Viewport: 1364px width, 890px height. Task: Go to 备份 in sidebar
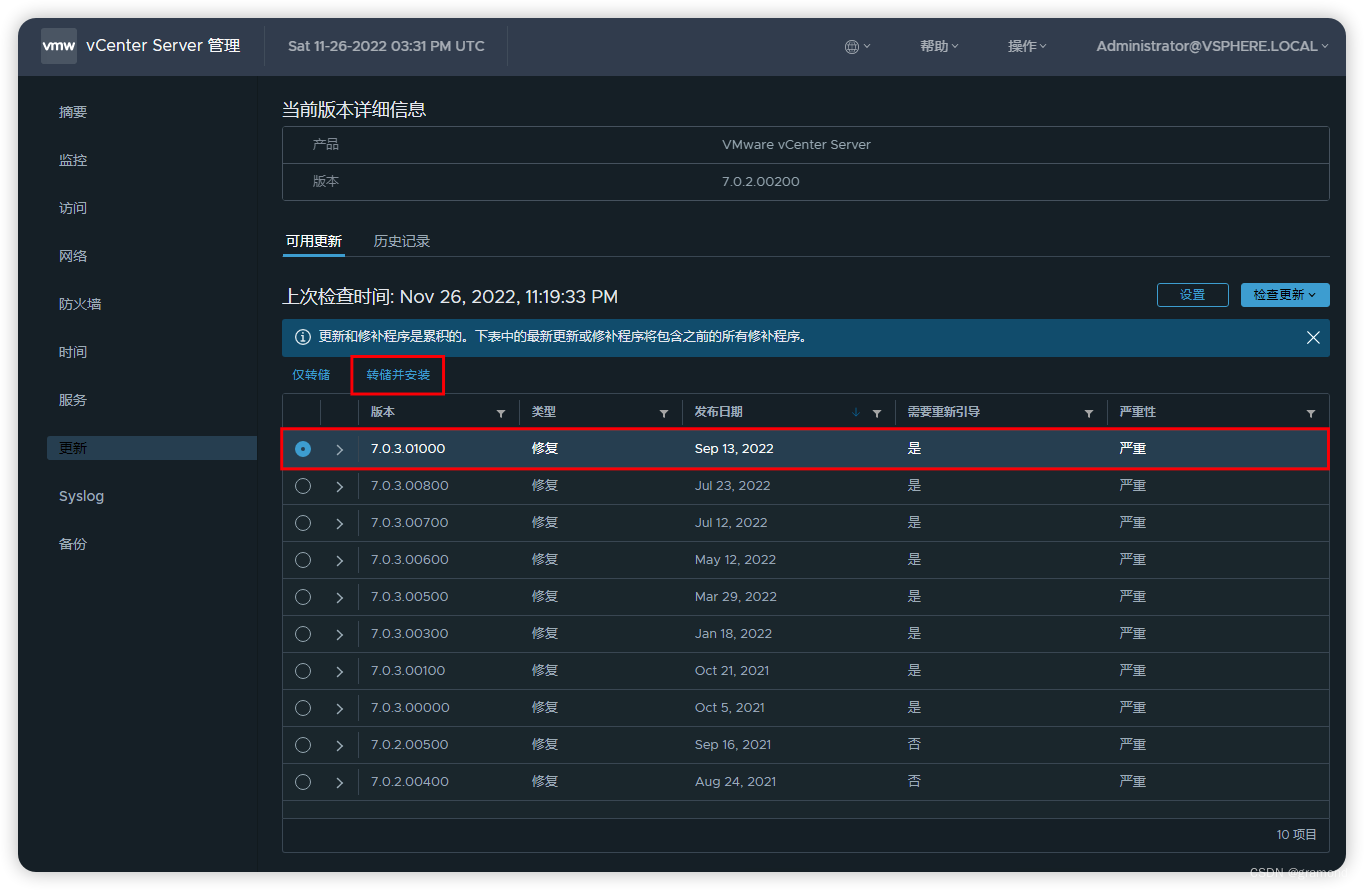click(73, 544)
